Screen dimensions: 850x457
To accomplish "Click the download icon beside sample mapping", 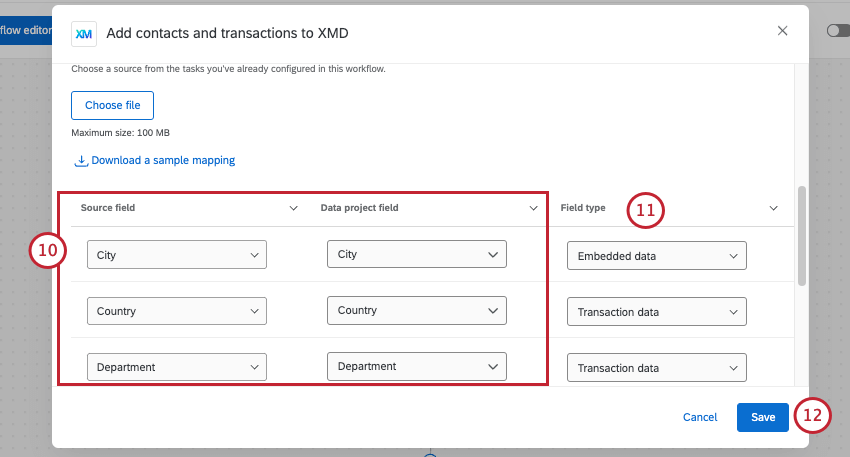I will pyautogui.click(x=81, y=160).
